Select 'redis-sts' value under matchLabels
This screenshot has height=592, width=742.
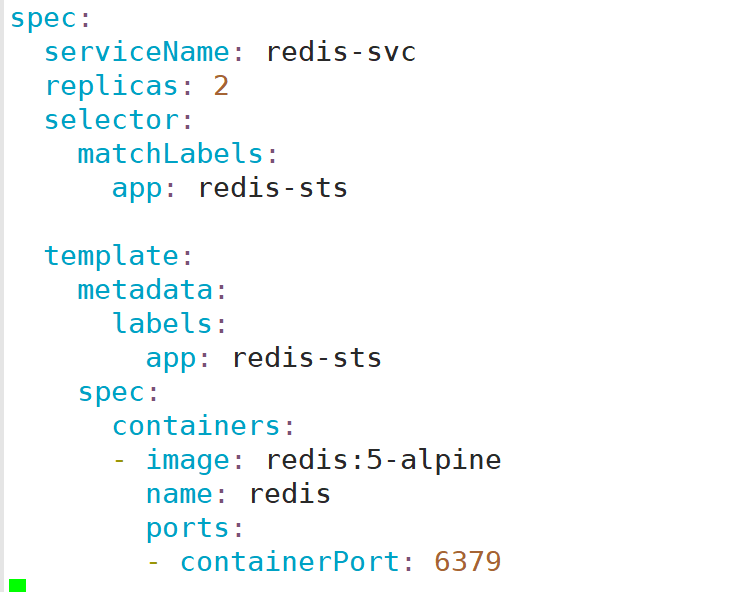click(273, 188)
